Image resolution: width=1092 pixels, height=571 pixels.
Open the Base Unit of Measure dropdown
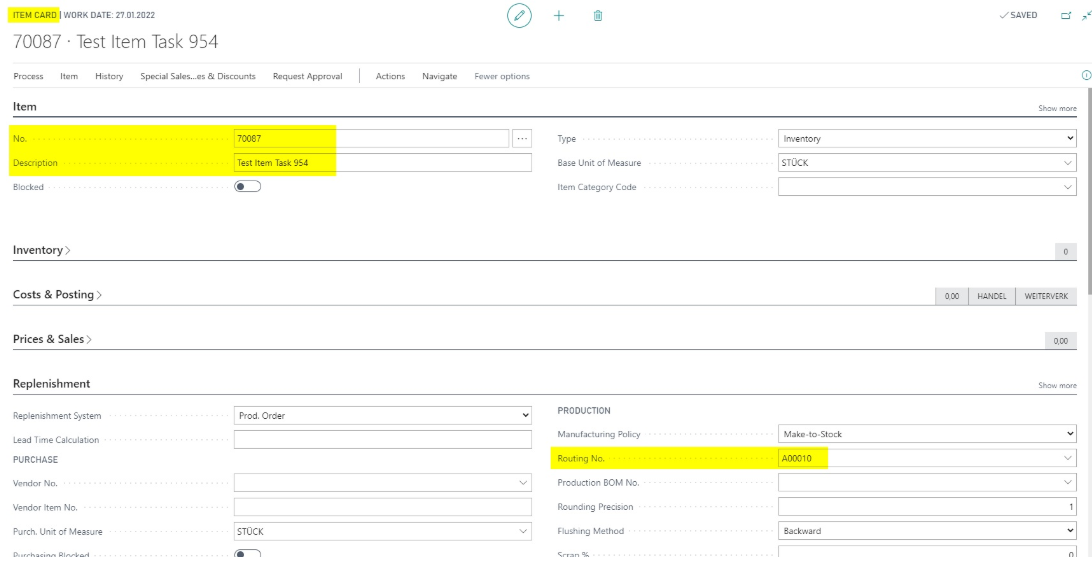point(927,163)
